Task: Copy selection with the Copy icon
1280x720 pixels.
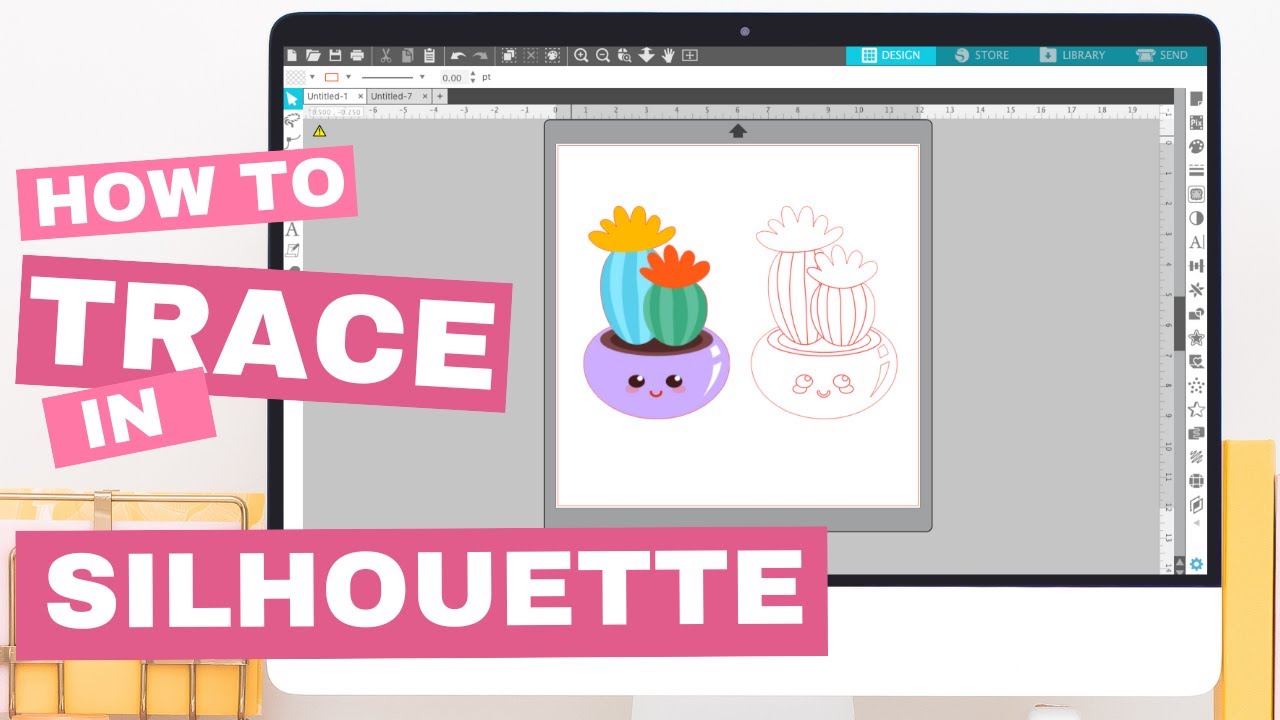Action: (x=407, y=56)
